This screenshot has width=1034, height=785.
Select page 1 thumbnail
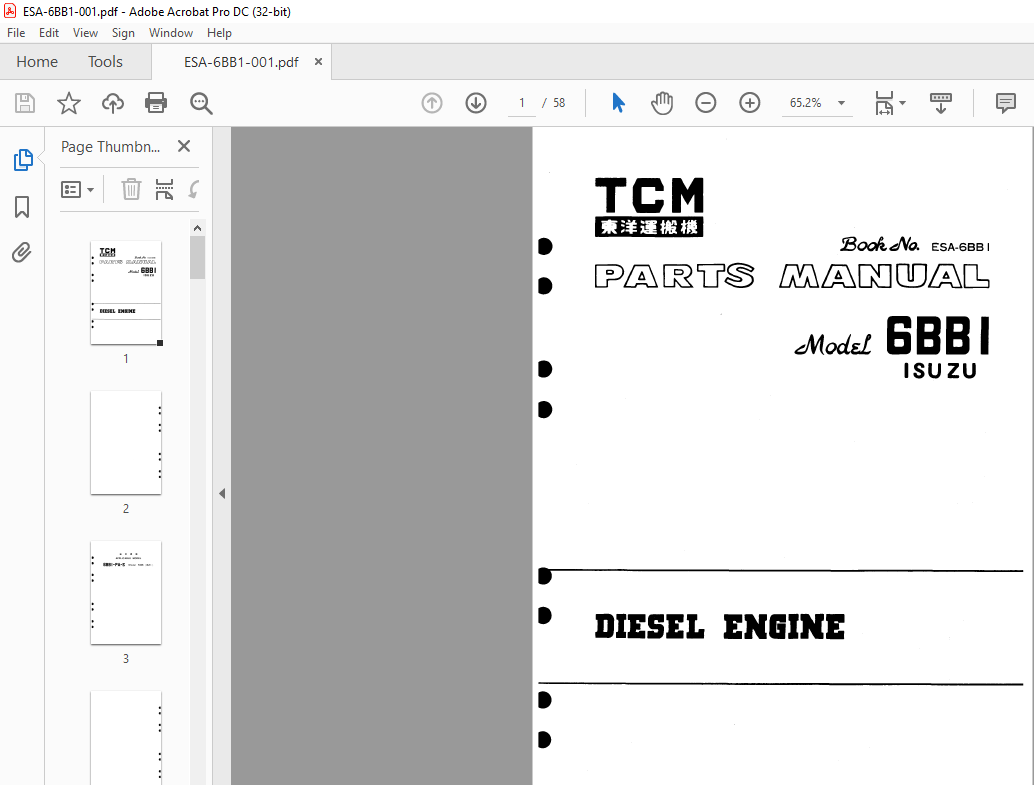[126, 293]
